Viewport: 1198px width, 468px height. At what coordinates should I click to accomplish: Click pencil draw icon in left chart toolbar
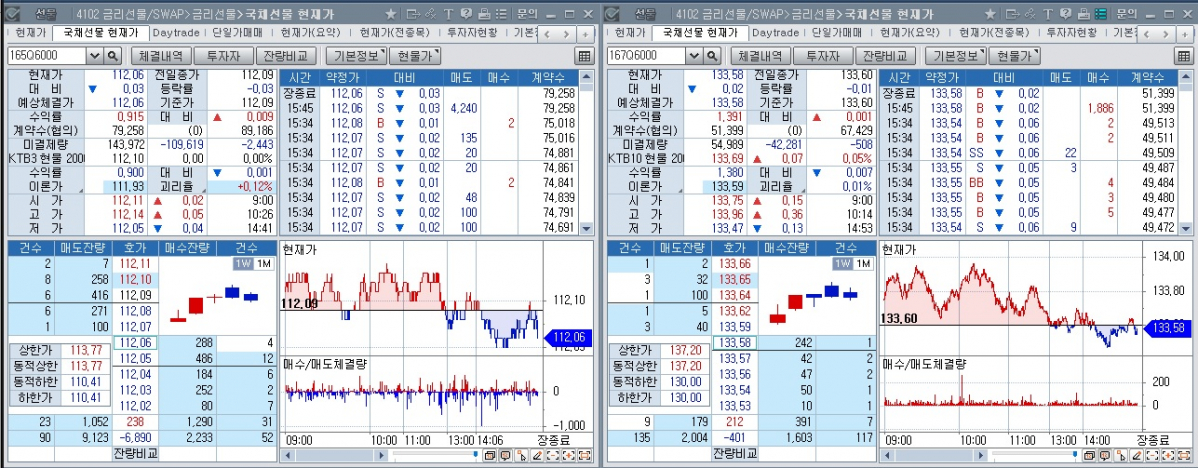click(x=538, y=455)
